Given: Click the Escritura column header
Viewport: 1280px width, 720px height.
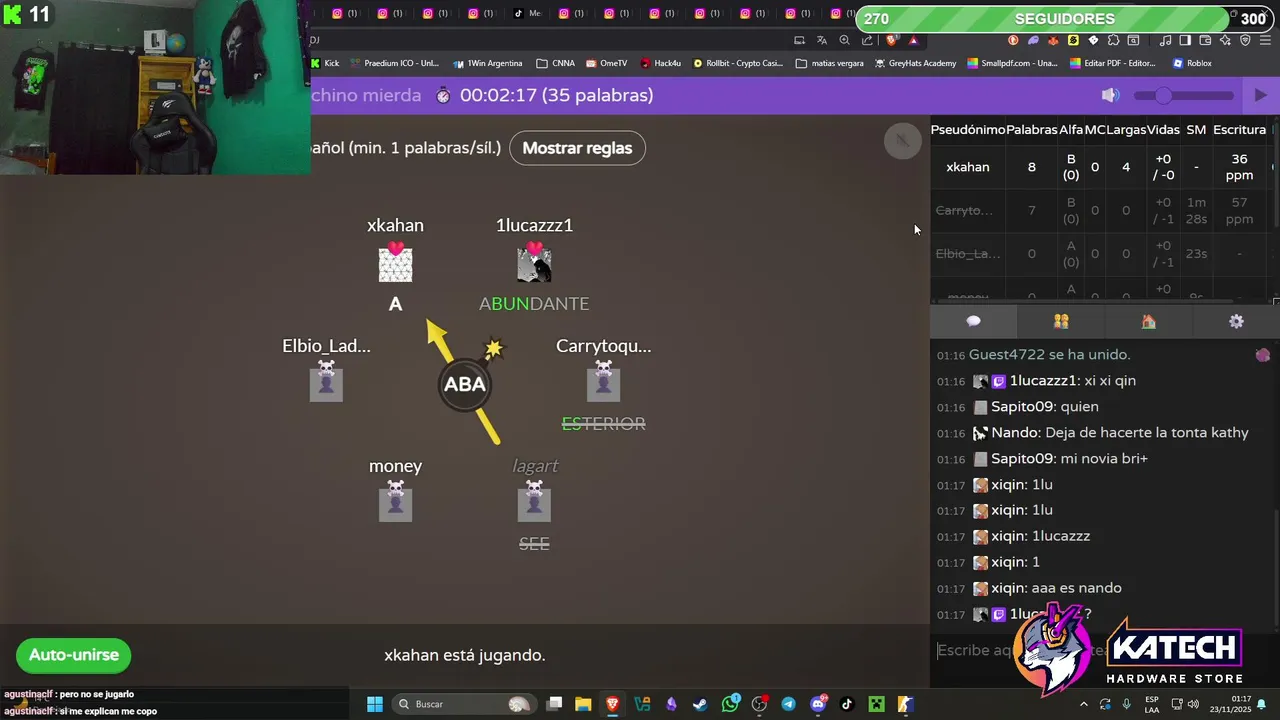Looking at the screenshot, I should (1239, 130).
